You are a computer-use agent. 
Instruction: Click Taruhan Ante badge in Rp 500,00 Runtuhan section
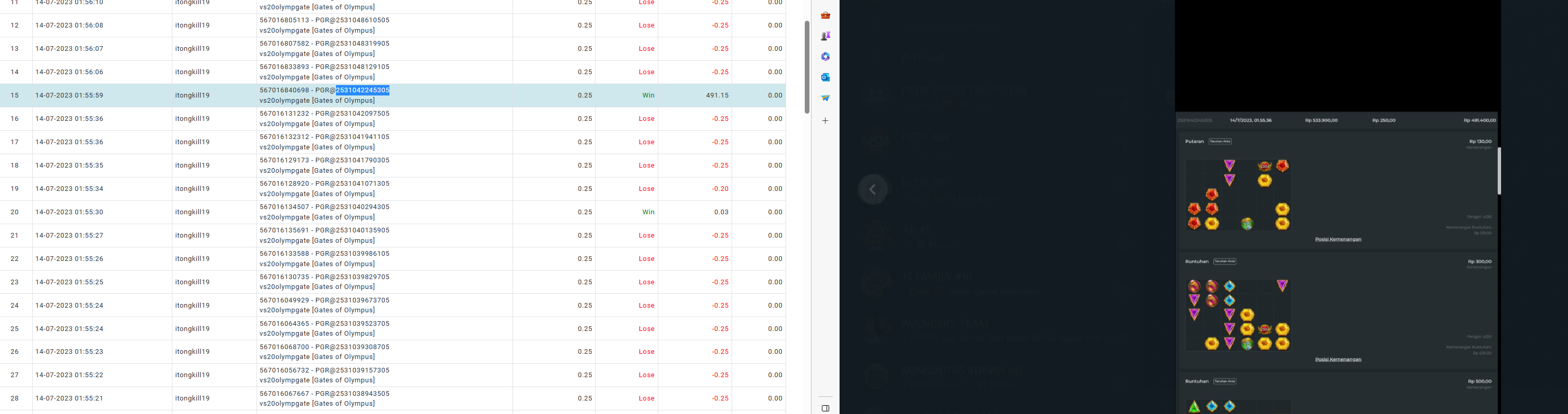(1225, 381)
